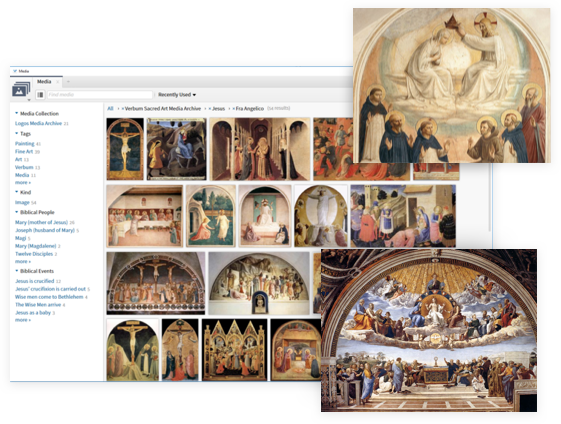The width and height of the screenshot is (561, 424).
Task: Open the Noli me tangere garden thumbnail
Action: click(x=211, y=216)
